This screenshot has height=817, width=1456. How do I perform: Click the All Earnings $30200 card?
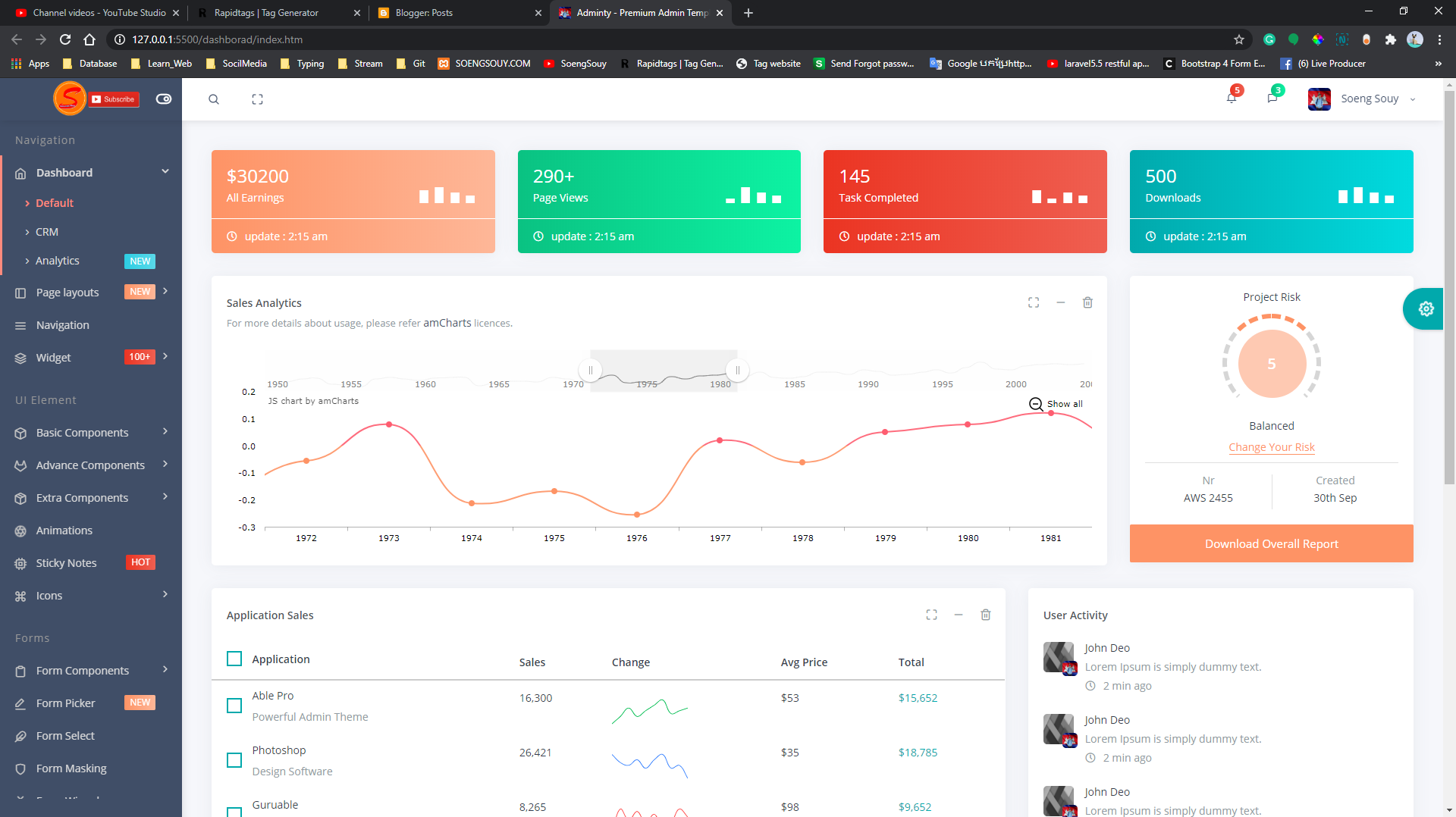click(x=353, y=202)
